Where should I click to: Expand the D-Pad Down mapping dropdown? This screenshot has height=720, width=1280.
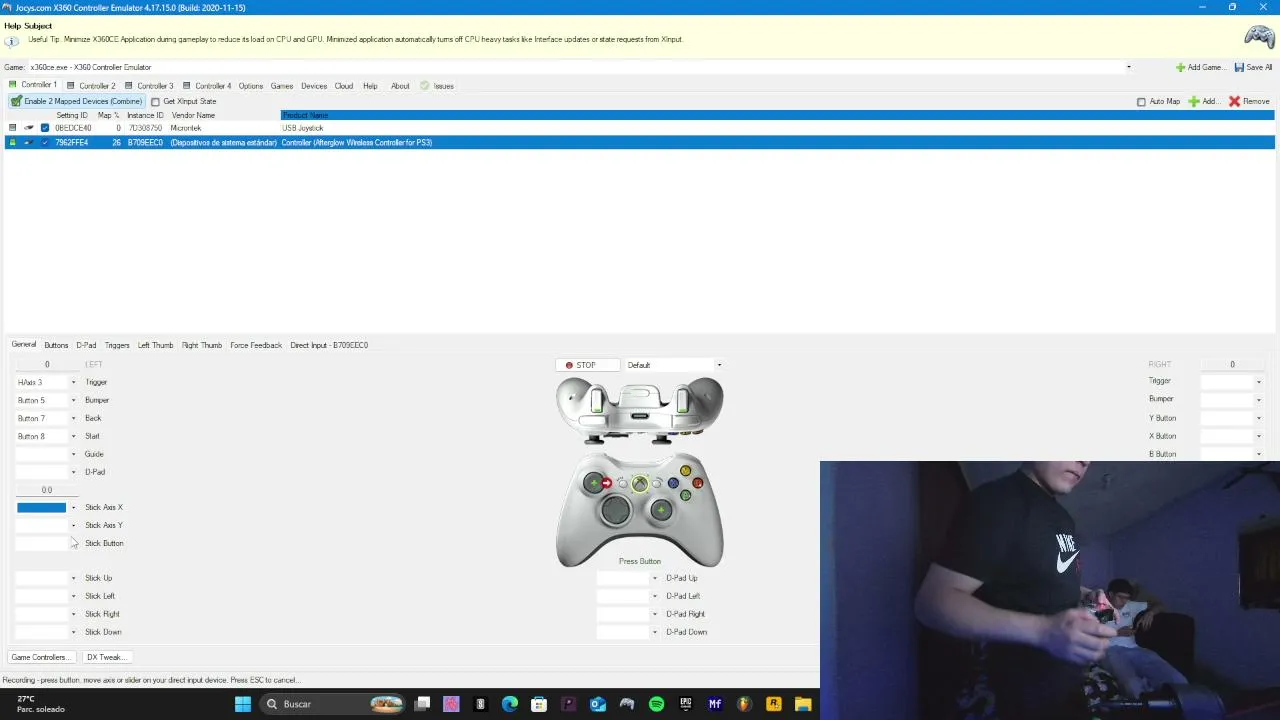(x=655, y=632)
